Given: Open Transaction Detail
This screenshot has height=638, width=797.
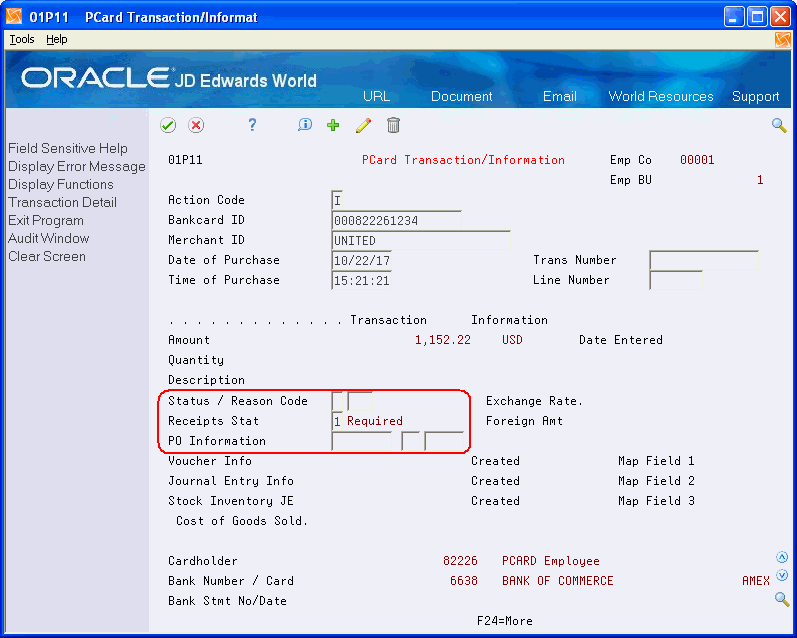Looking at the screenshot, I should (x=62, y=202).
